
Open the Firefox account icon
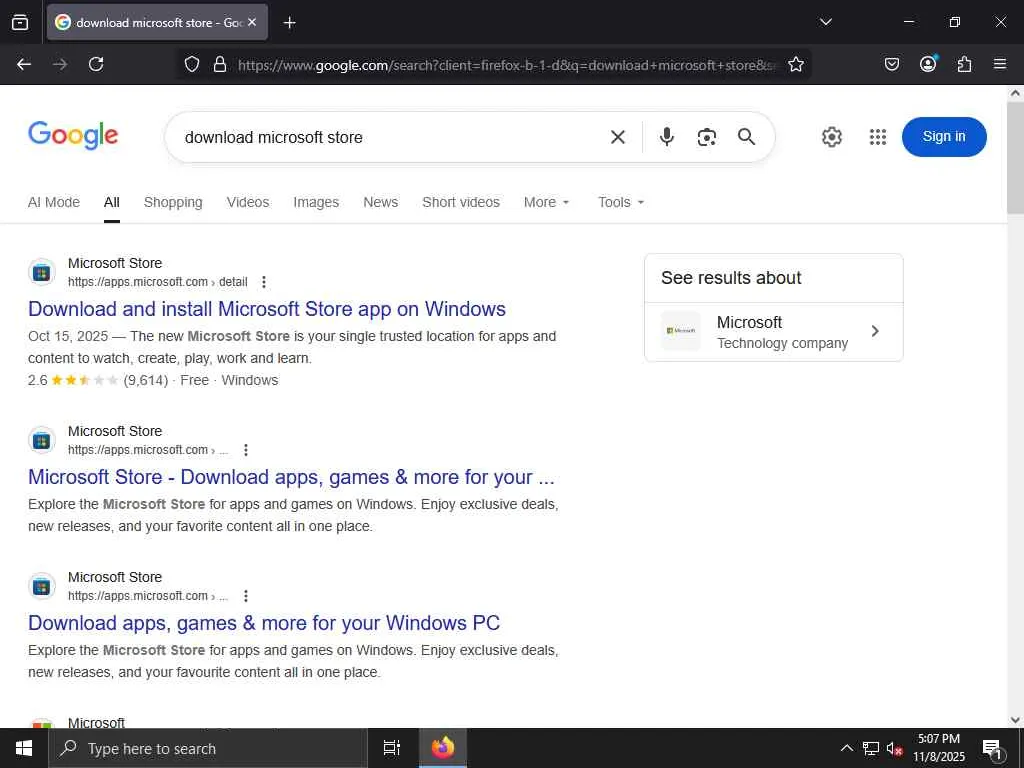[928, 63]
